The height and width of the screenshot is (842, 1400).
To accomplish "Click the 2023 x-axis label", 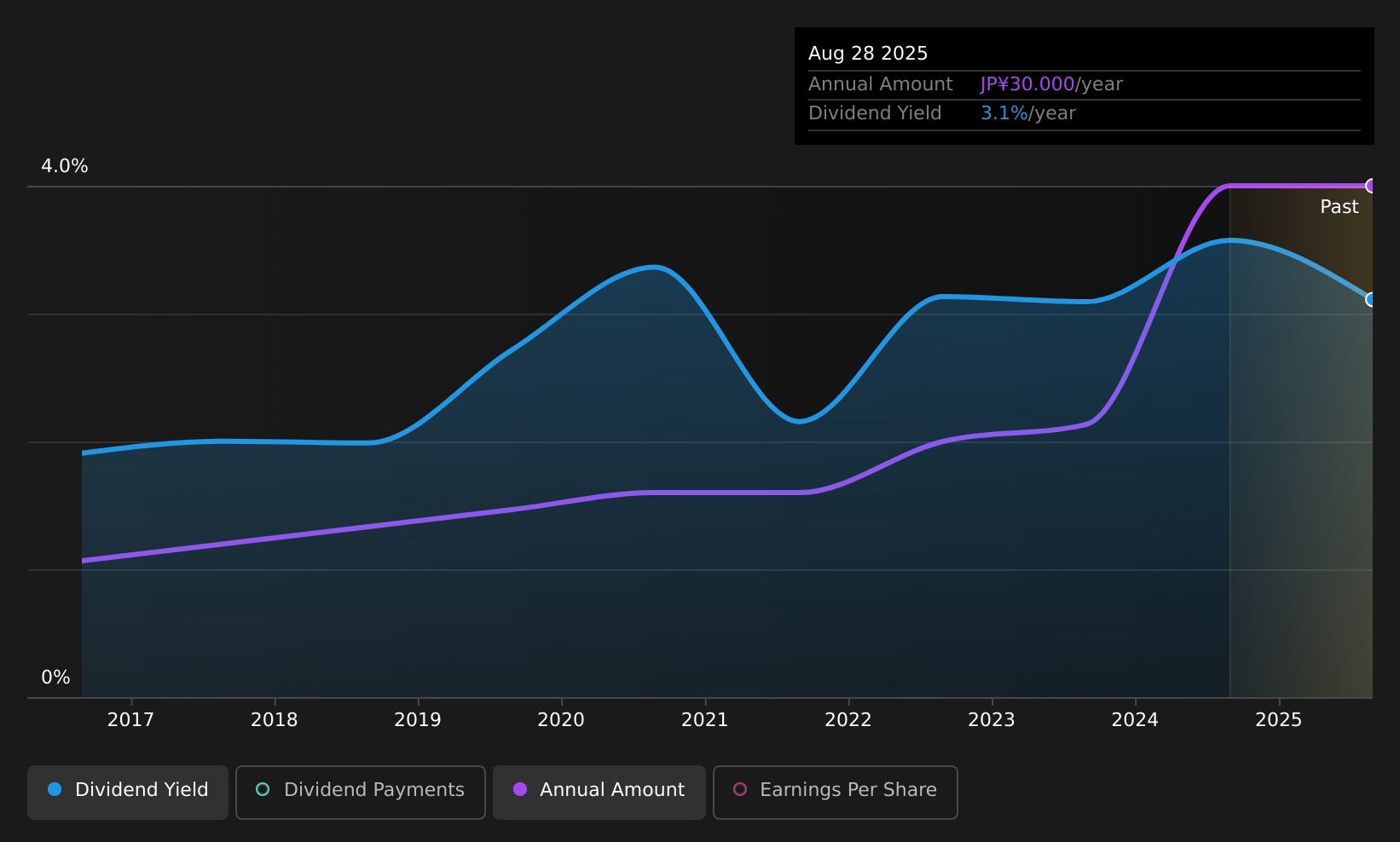I will pyautogui.click(x=992, y=720).
